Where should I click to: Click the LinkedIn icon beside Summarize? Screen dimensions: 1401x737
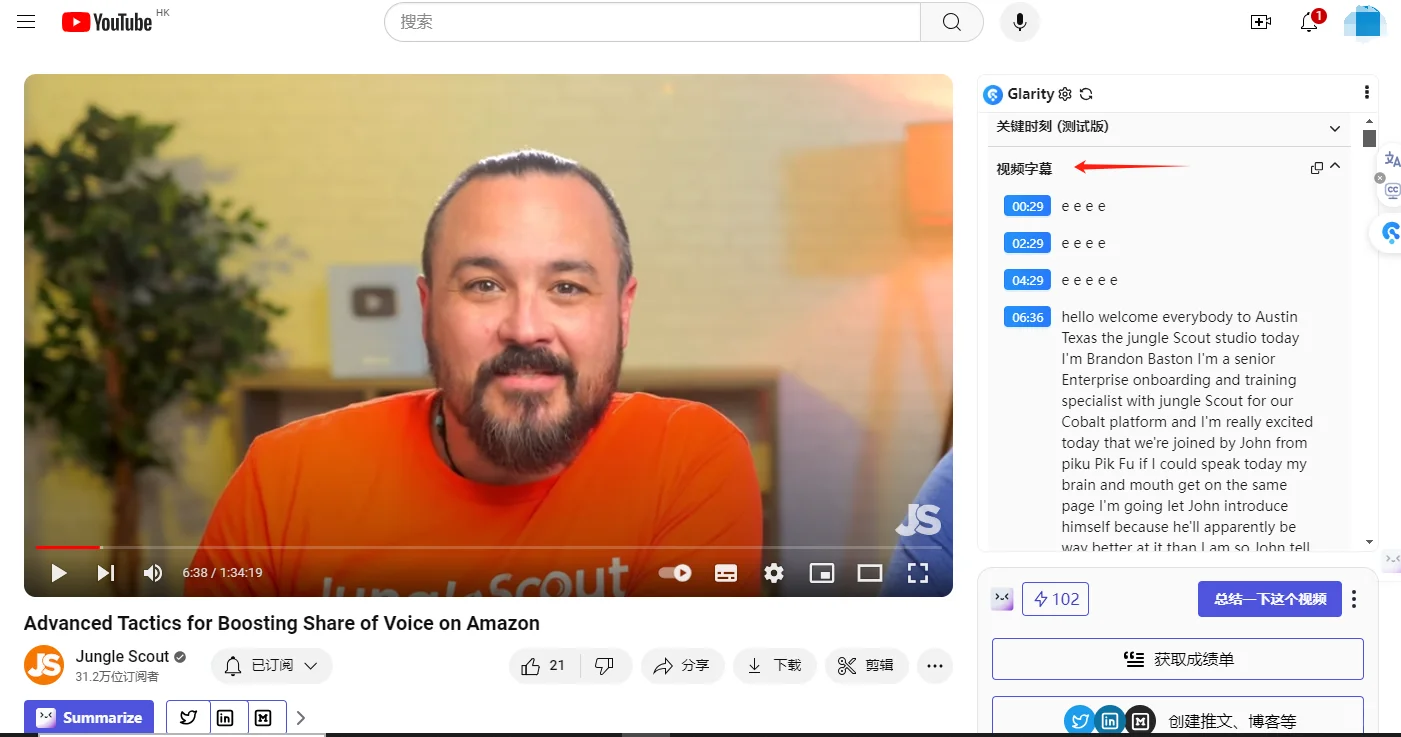click(226, 718)
